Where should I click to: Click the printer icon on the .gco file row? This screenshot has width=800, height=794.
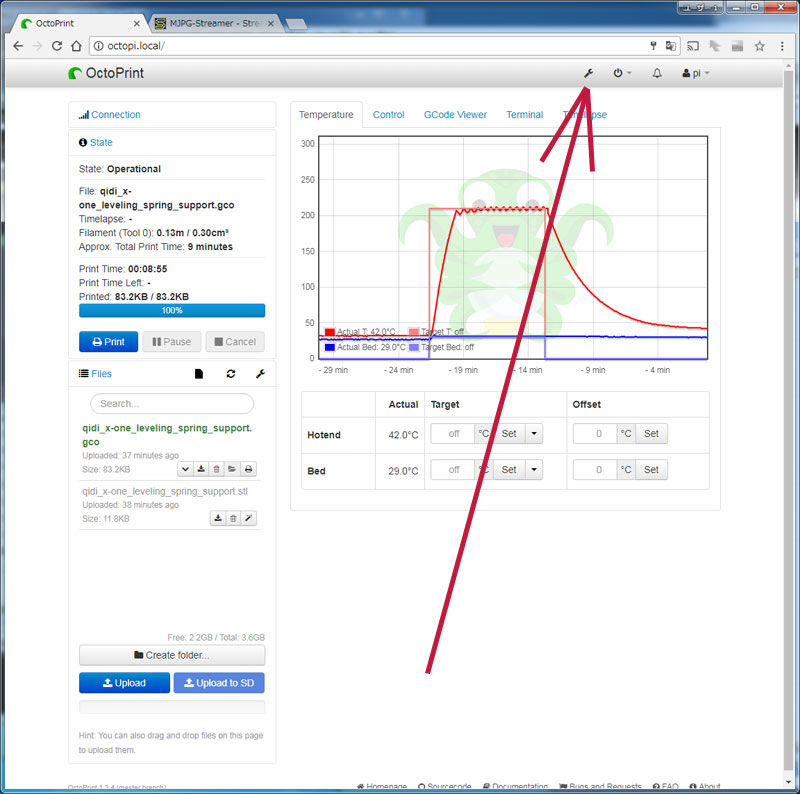click(248, 469)
